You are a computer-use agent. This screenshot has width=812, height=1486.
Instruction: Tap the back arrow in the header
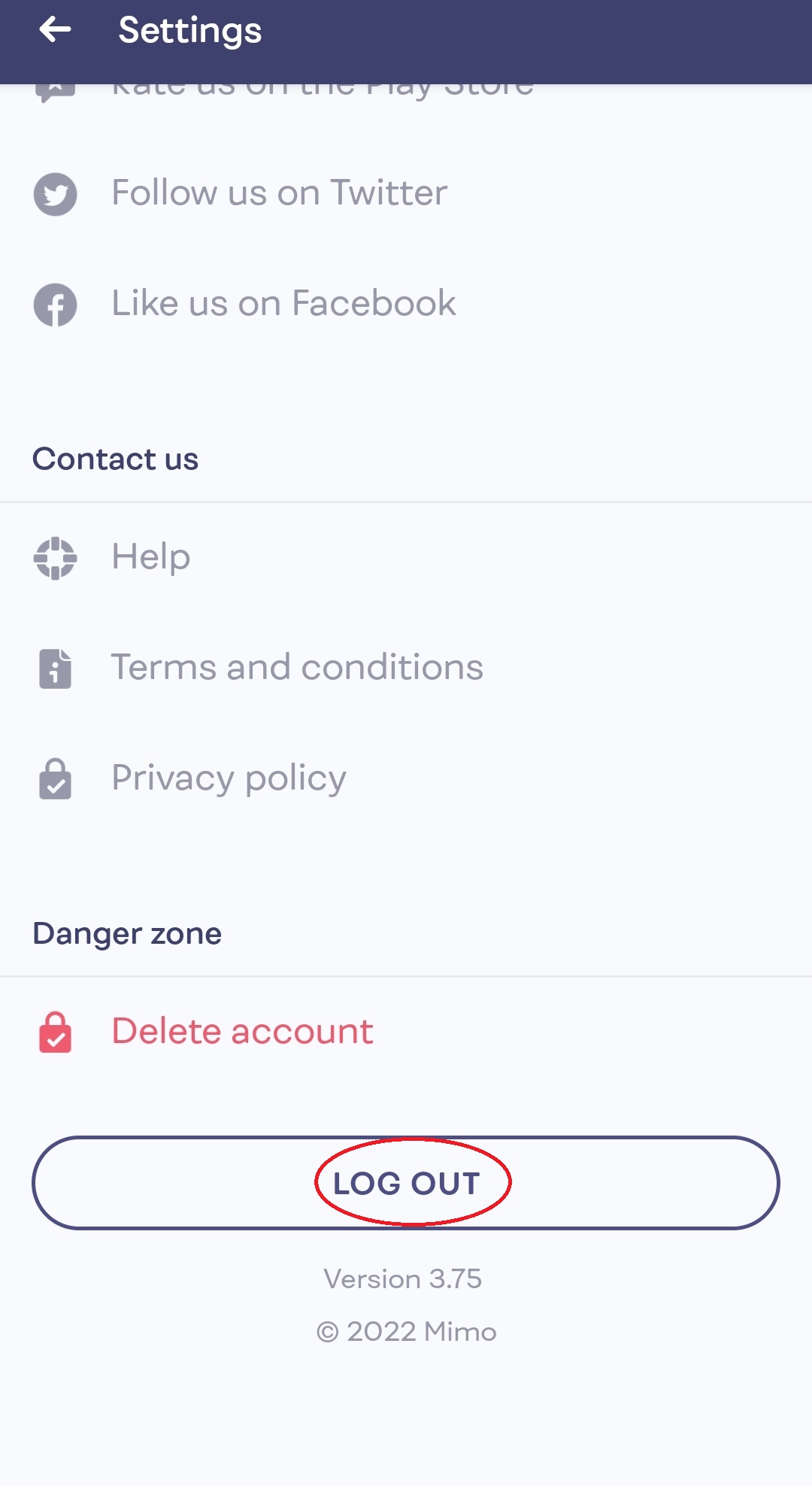[x=55, y=30]
